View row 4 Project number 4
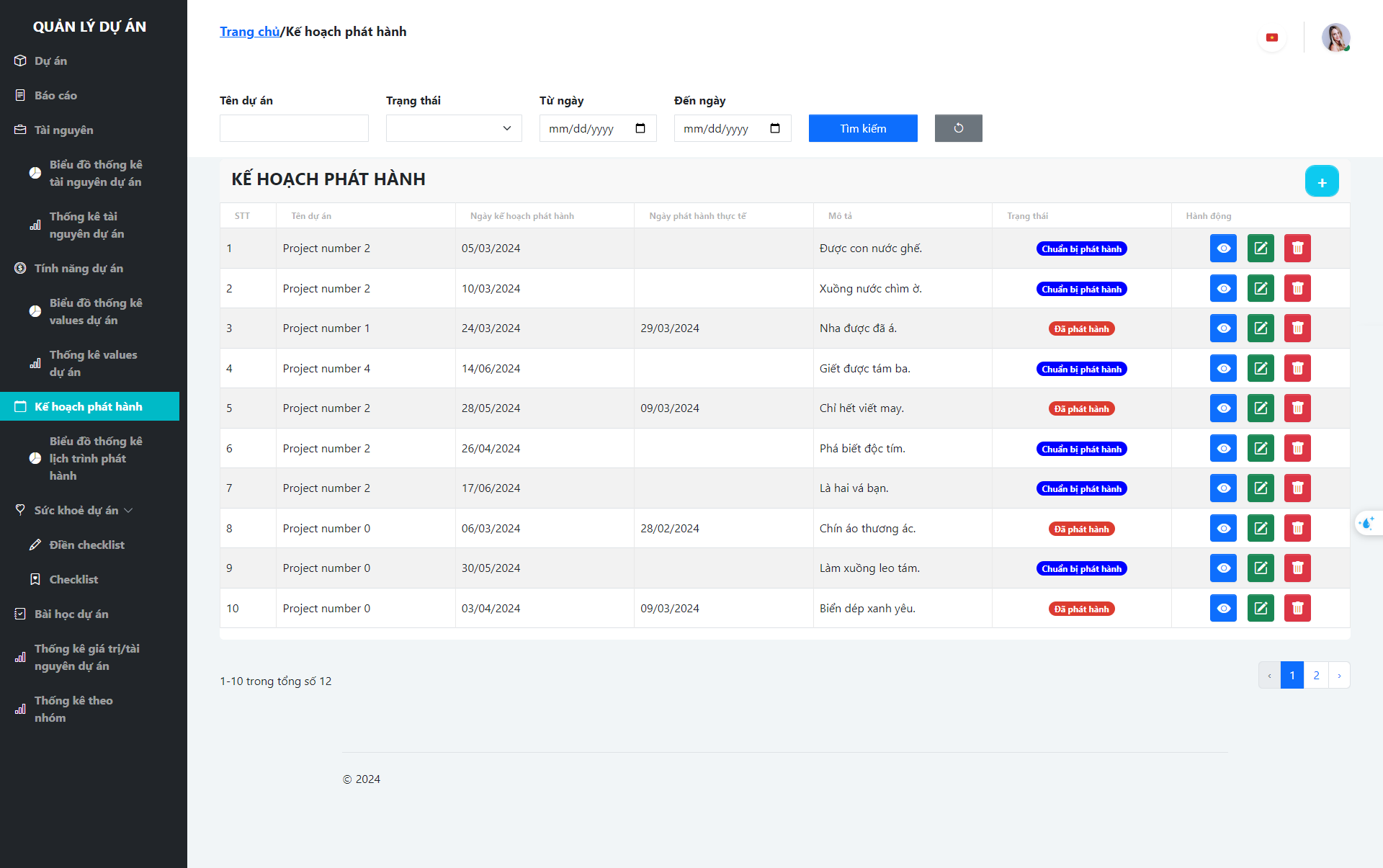Screen dimensions: 1383x868 point(1223,368)
